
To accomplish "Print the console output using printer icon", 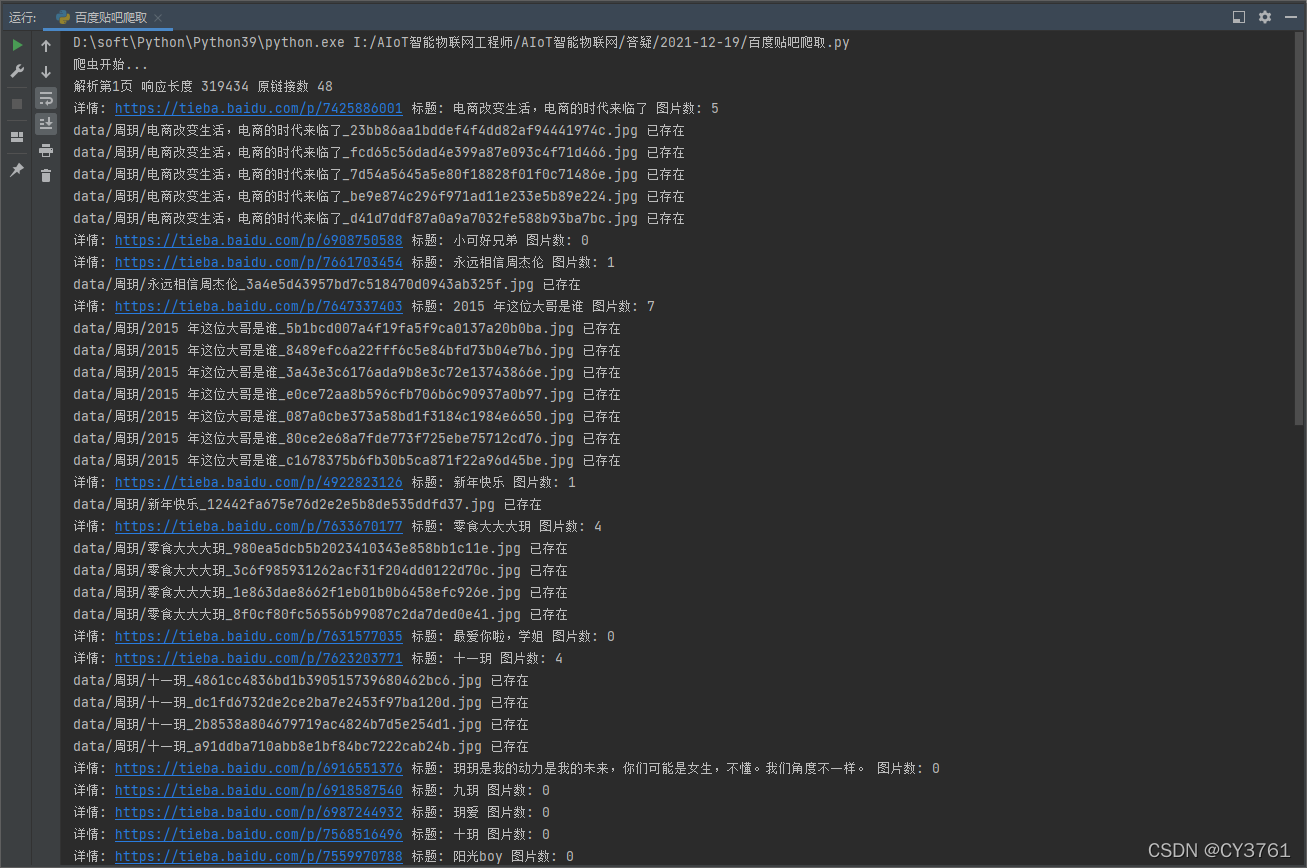I will (x=46, y=150).
